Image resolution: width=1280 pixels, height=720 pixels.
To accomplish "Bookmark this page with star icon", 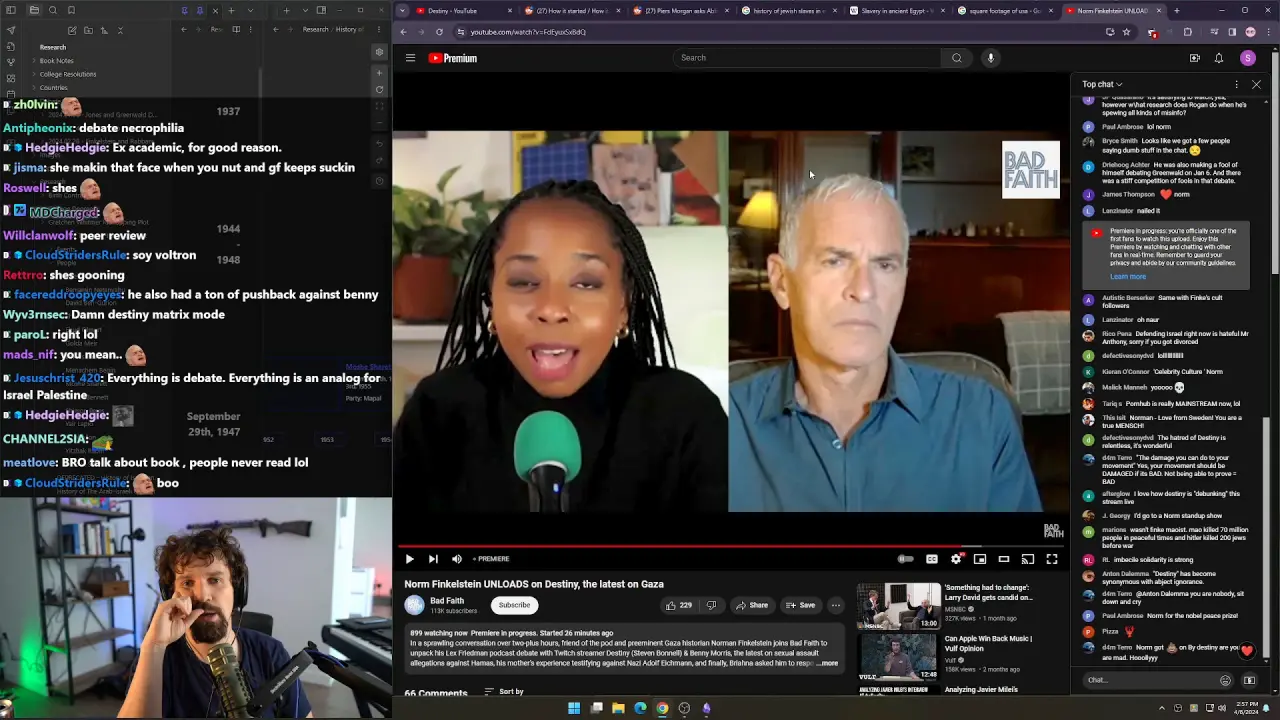I will [1126, 32].
